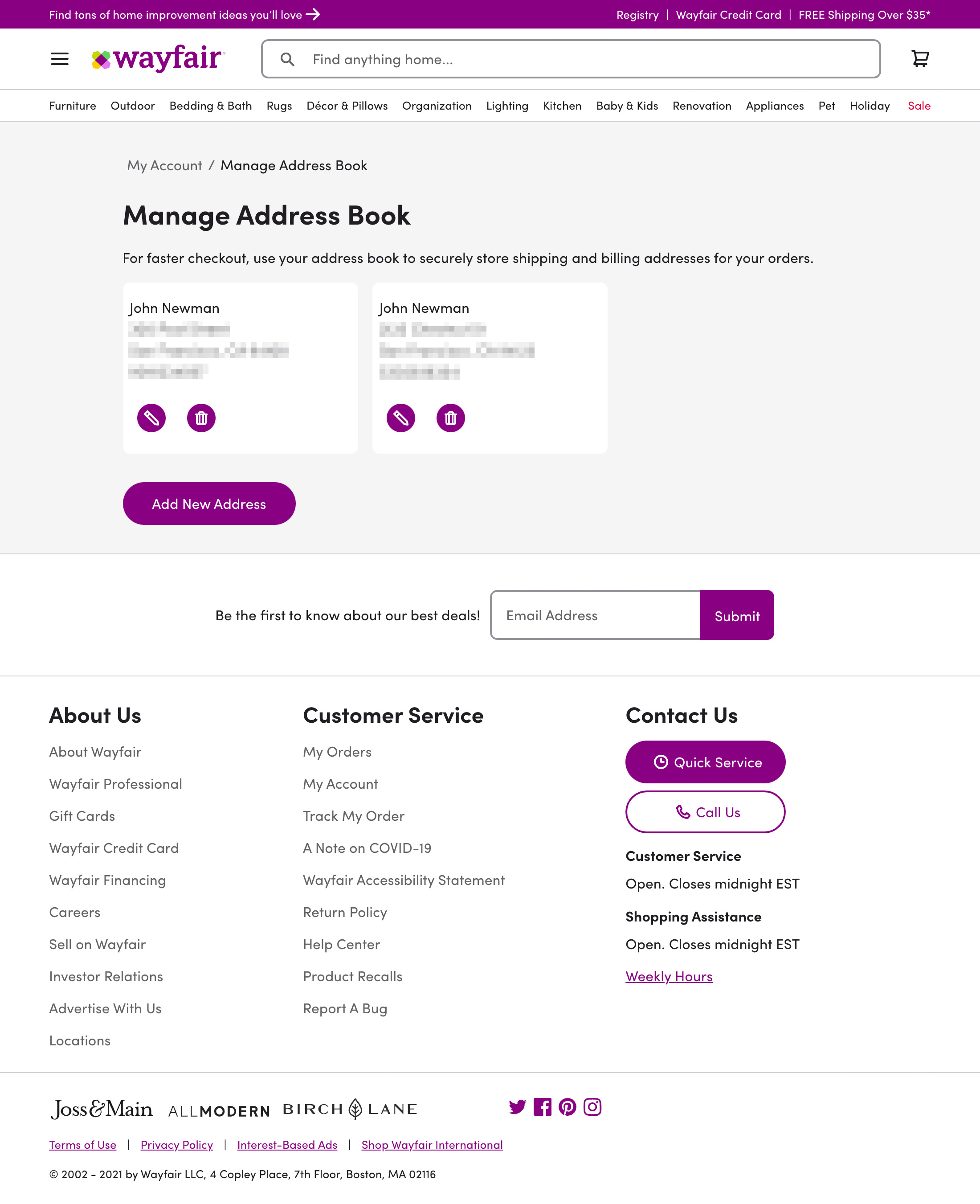Open the Furniture category
Image resolution: width=980 pixels, height=1204 pixels.
point(72,106)
